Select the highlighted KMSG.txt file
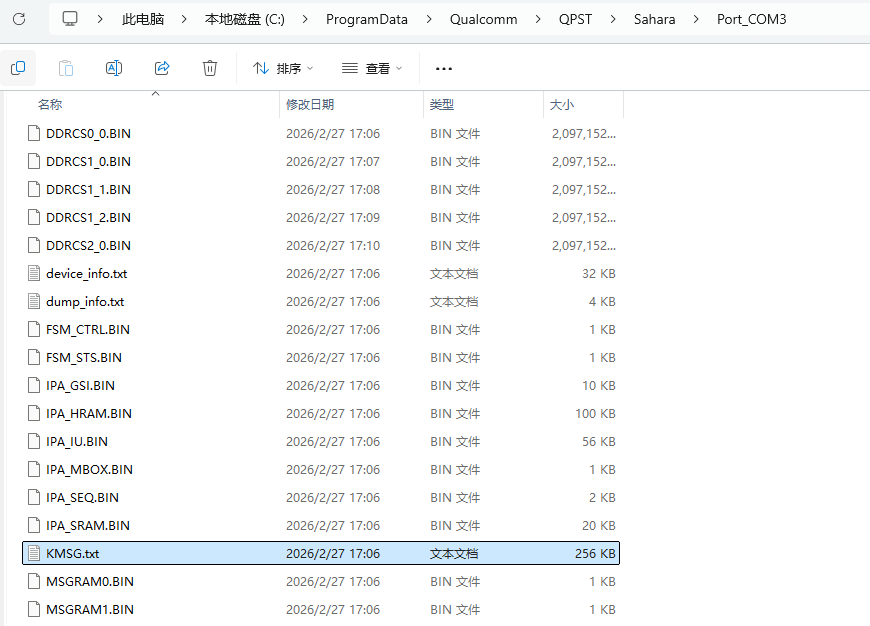Viewport: 870px width, 626px height. point(321,553)
